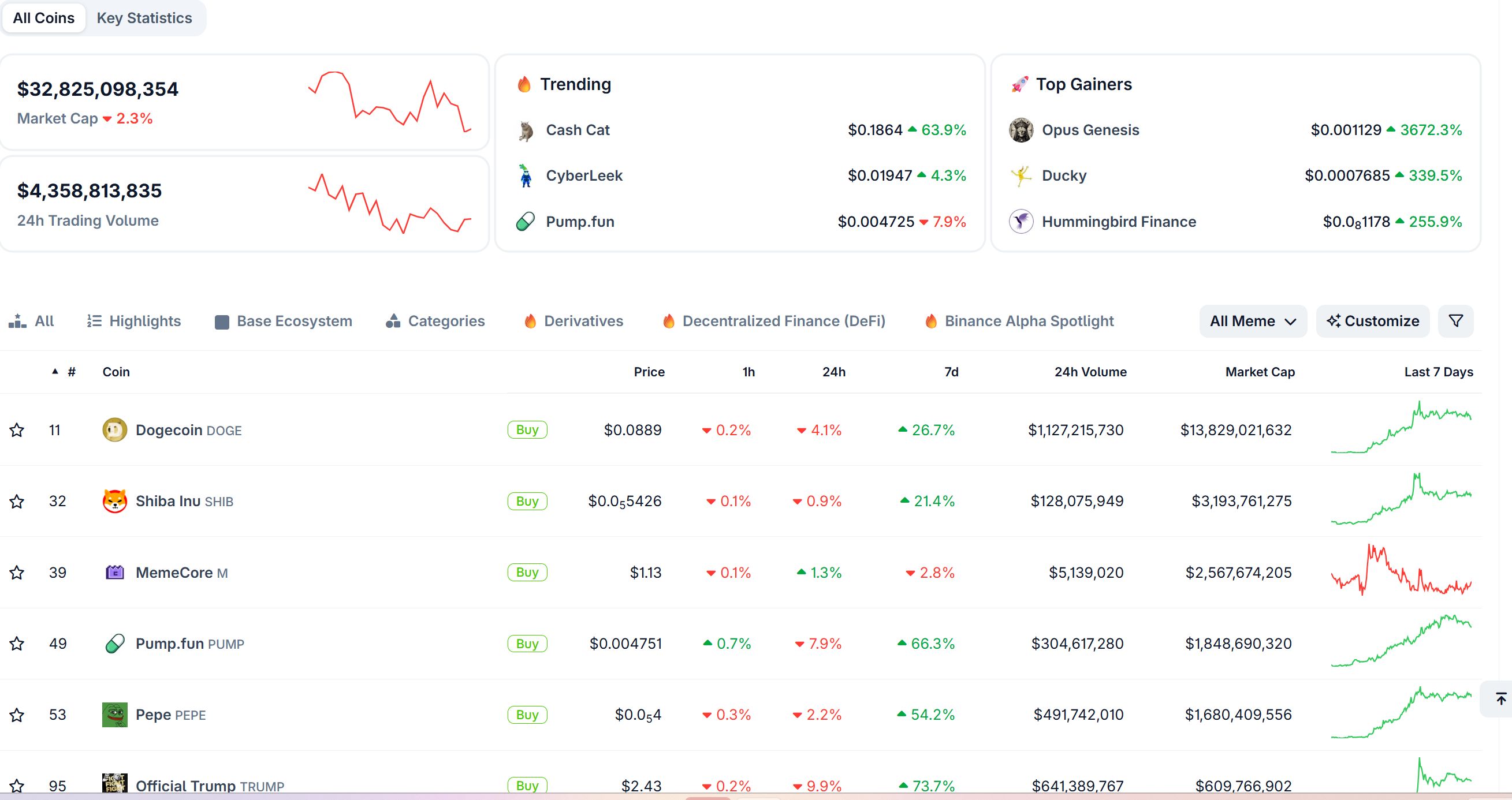Click the MemeCore coin logo
The height and width of the screenshot is (800, 1512).
coord(114,573)
